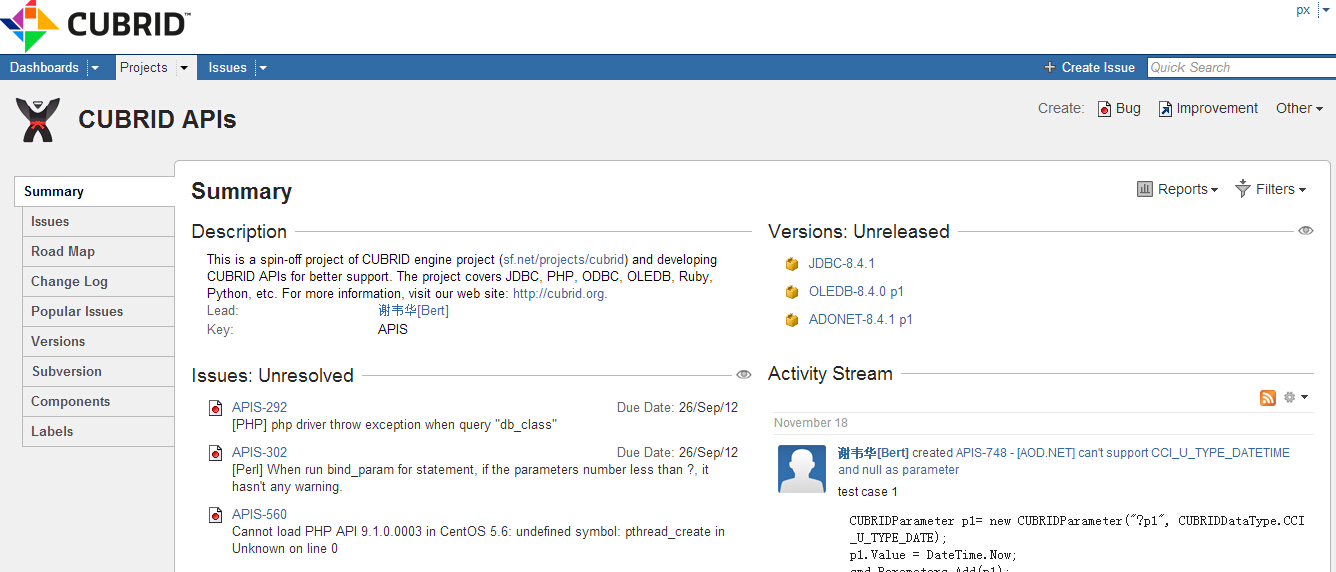
Task: Switch to the Components tab
Action: point(98,401)
